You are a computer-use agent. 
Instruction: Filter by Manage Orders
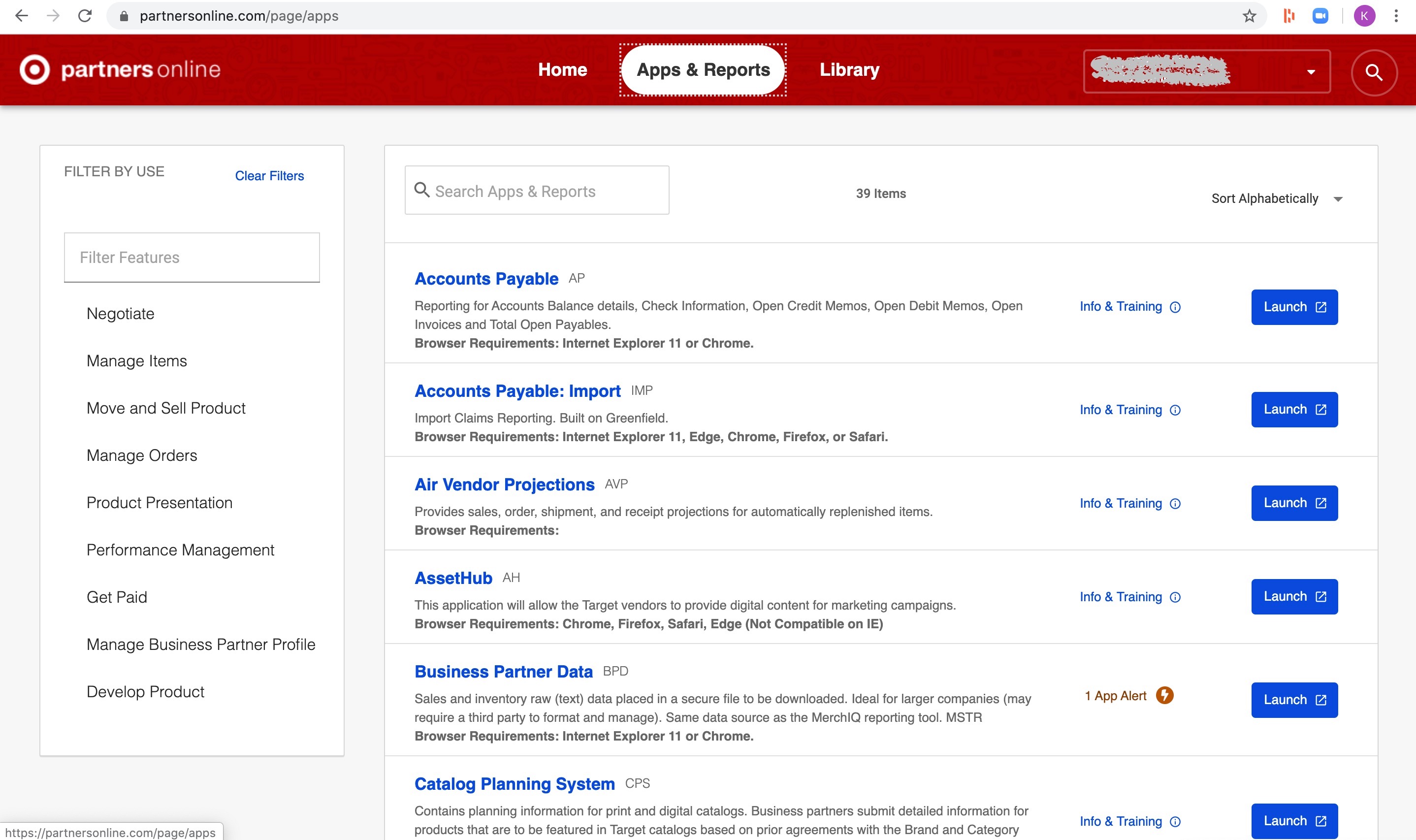pyautogui.click(x=141, y=455)
